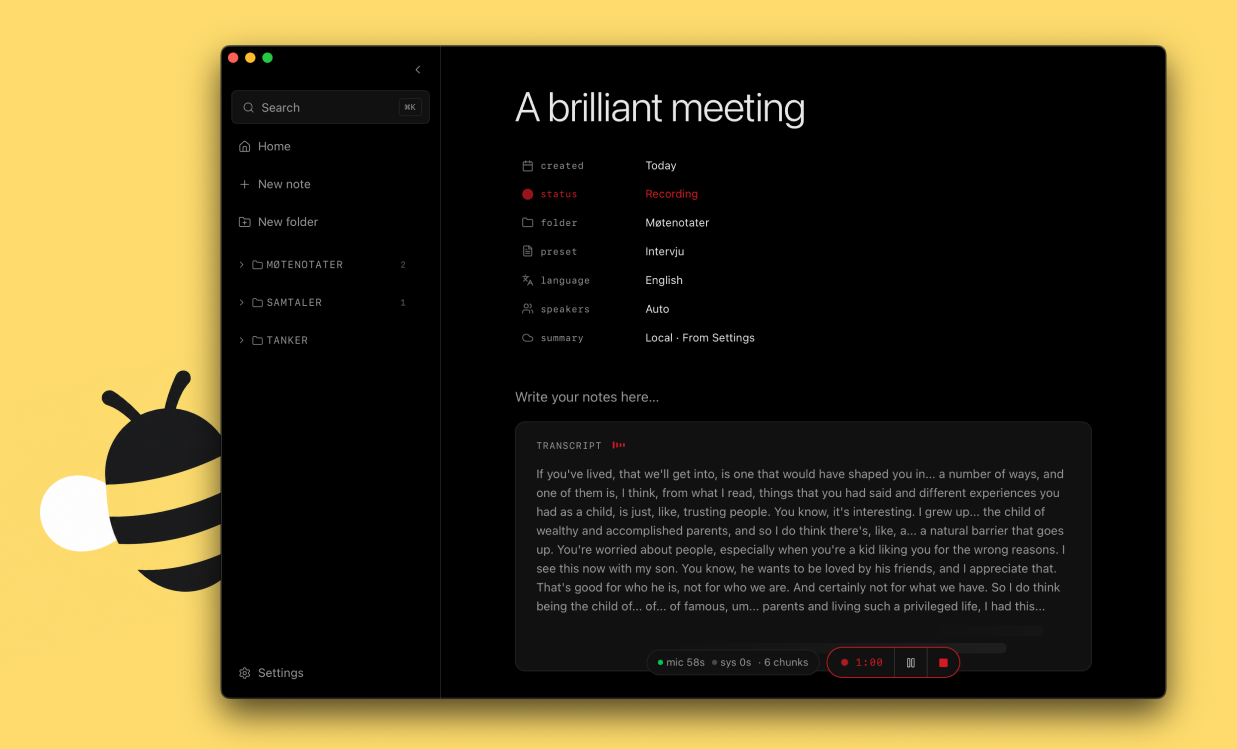Click the Recording status value
1237x749 pixels.
pos(672,194)
